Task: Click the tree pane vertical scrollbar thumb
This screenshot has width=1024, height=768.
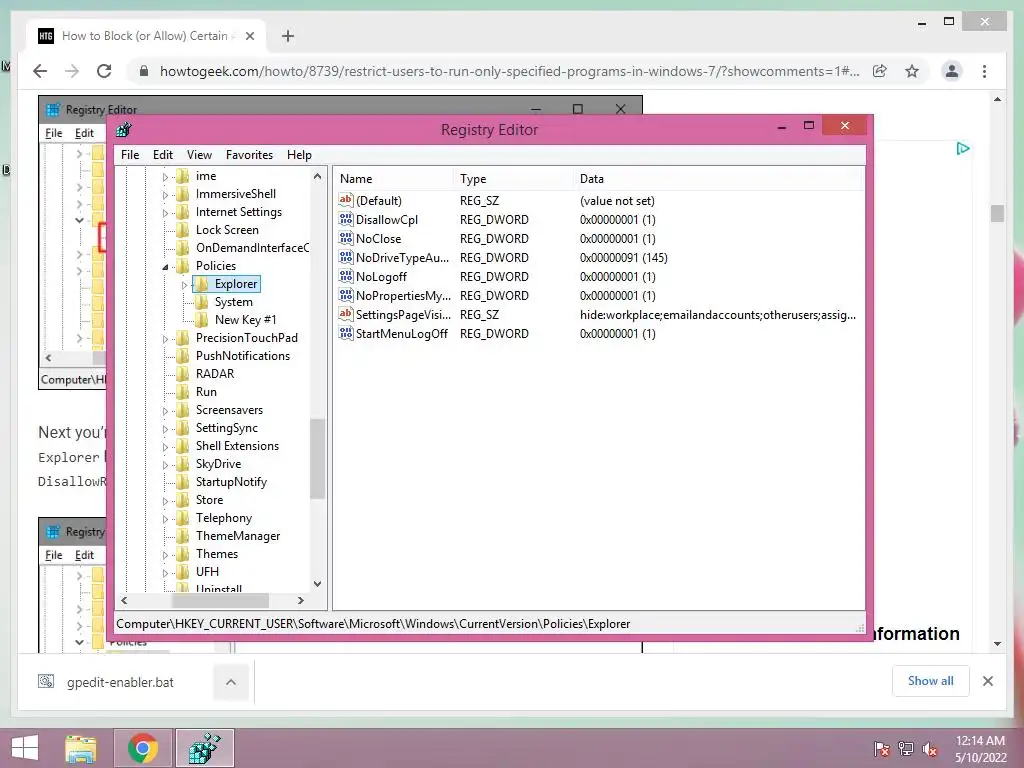Action: [317, 458]
